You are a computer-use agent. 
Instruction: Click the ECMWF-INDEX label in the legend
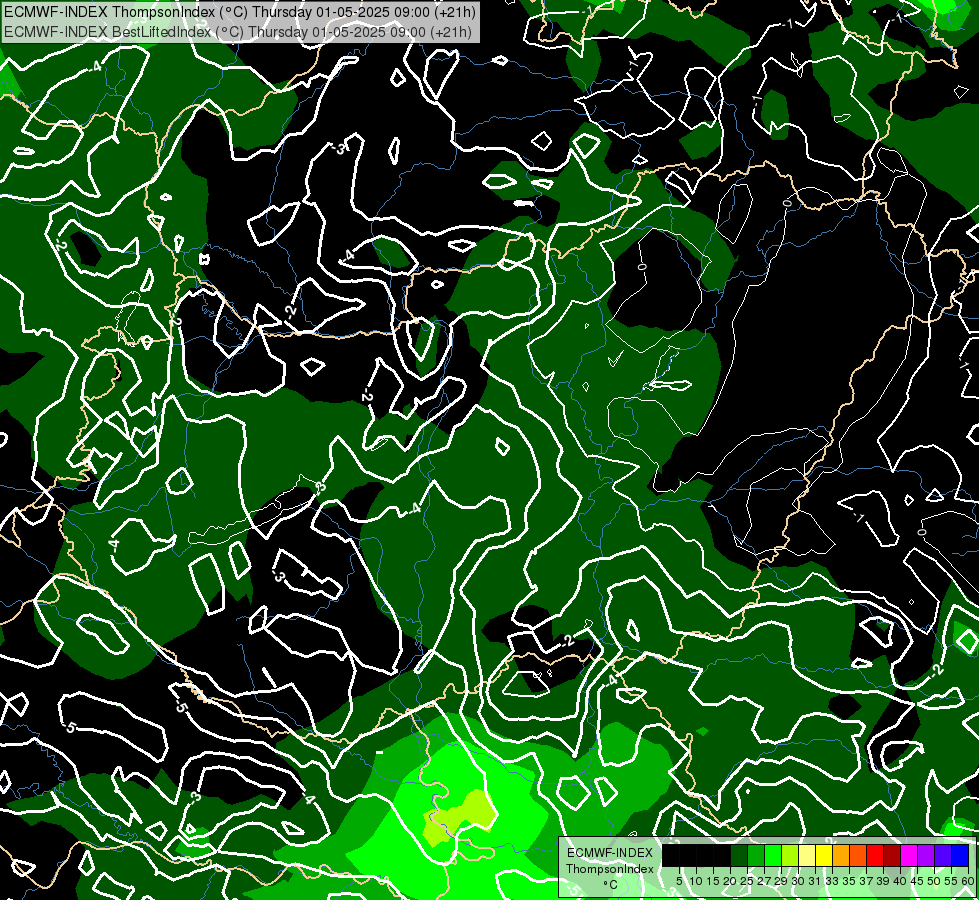(610, 853)
